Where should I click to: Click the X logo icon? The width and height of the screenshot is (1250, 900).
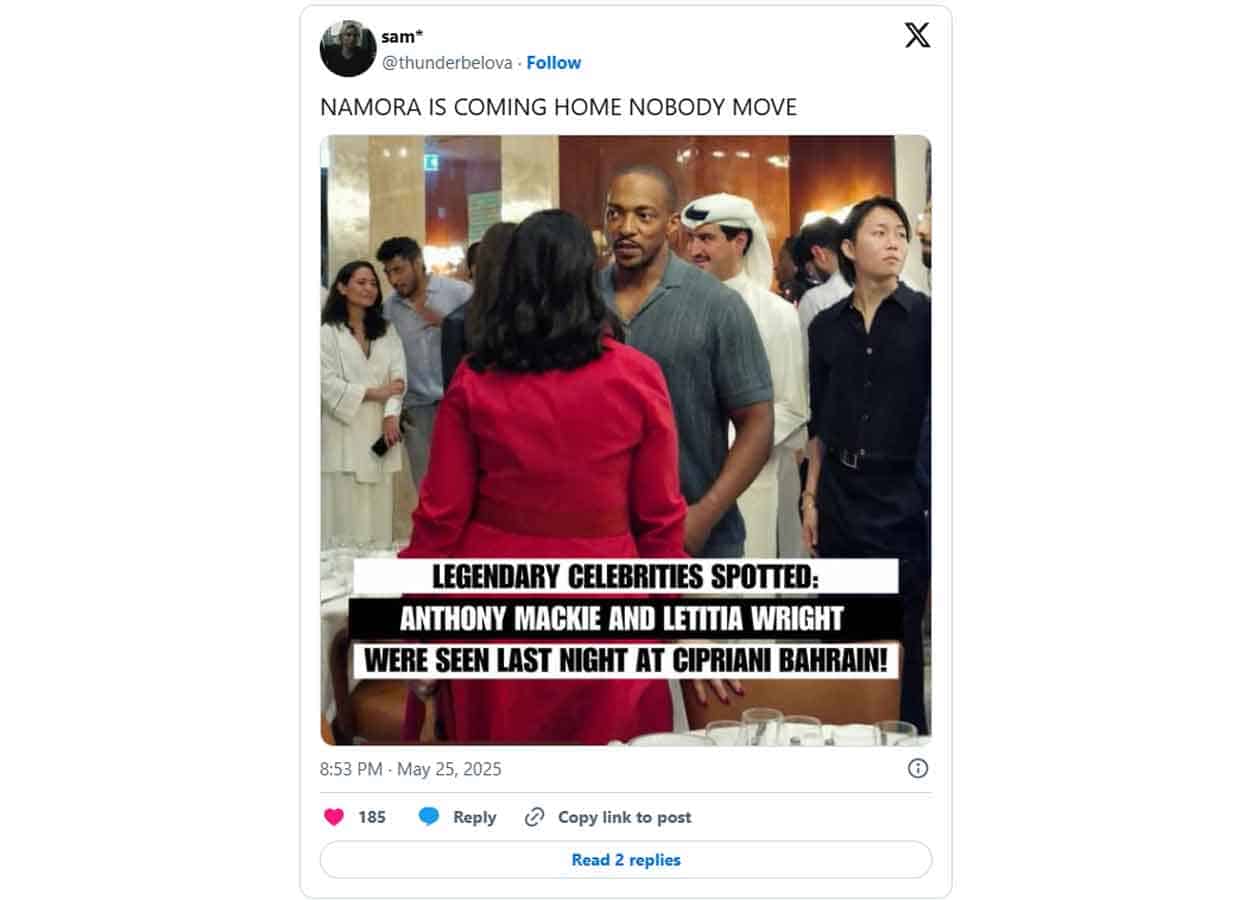pos(916,35)
